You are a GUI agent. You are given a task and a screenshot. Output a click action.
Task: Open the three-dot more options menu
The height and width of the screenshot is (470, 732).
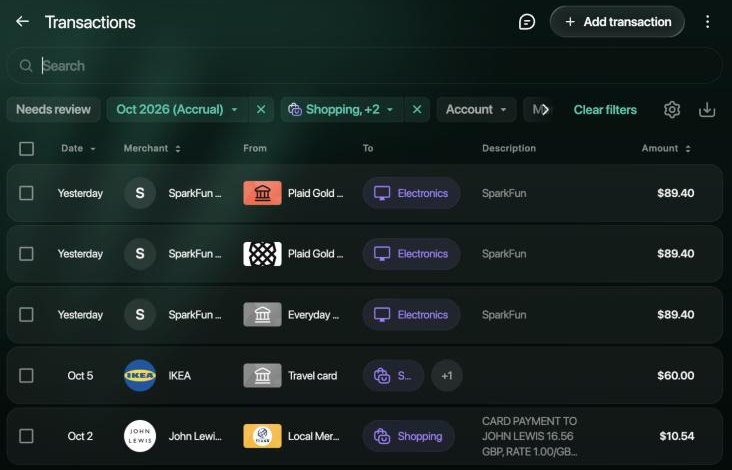pos(707,21)
